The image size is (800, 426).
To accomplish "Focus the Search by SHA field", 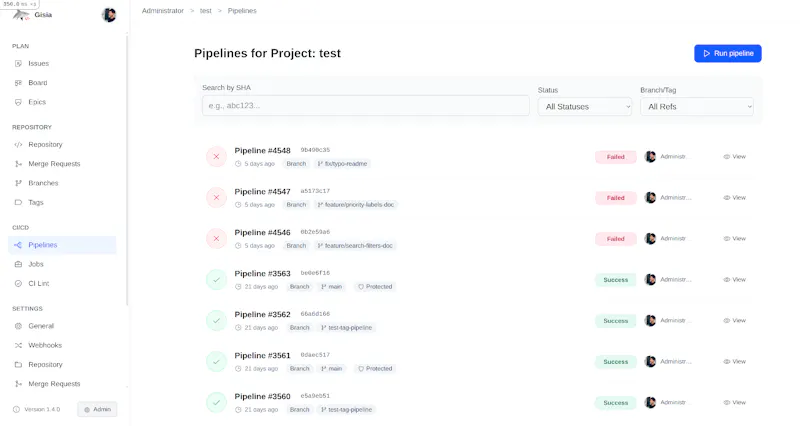I will [x=365, y=106].
